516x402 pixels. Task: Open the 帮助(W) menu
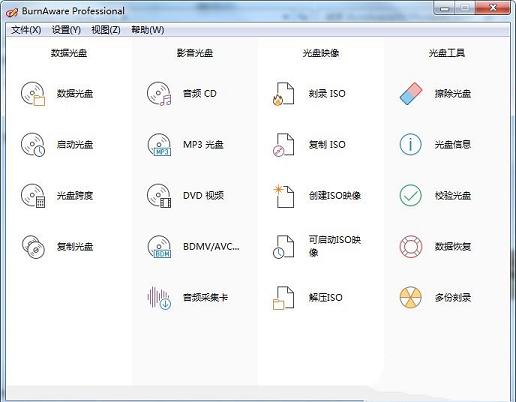147,30
